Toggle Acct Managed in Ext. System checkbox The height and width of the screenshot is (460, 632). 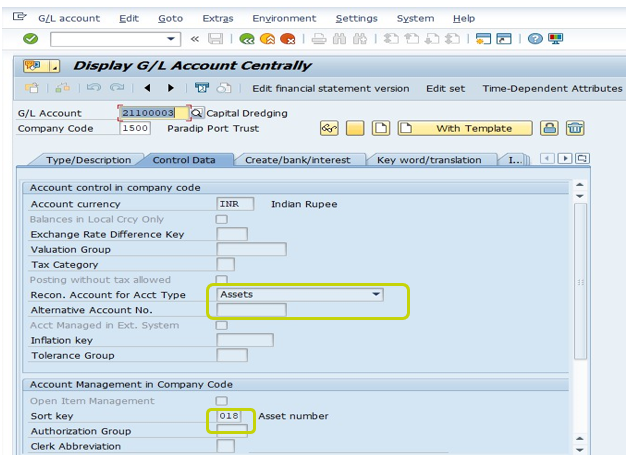tap(222, 325)
